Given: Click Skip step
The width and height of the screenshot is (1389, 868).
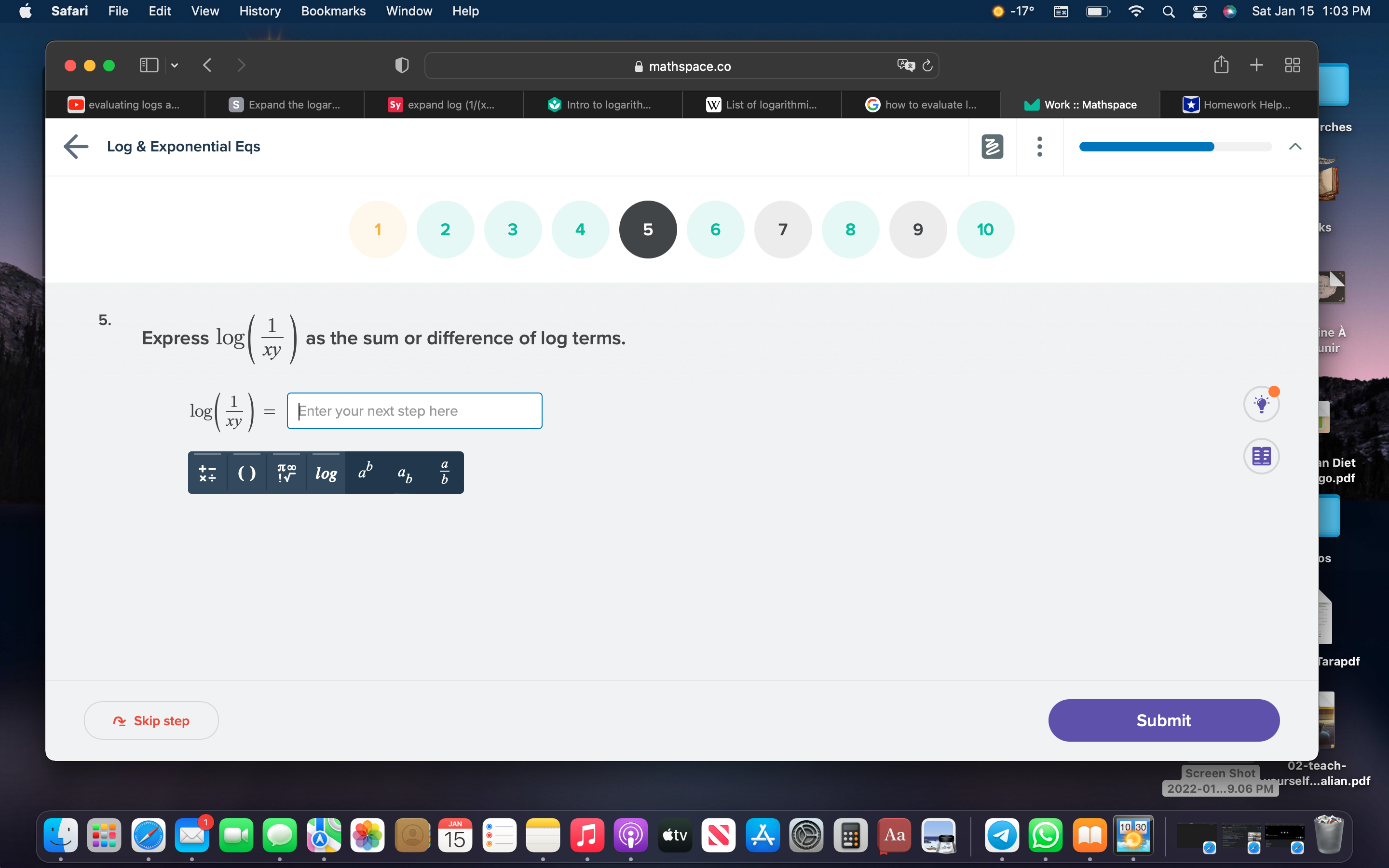Looking at the screenshot, I should [x=151, y=720].
